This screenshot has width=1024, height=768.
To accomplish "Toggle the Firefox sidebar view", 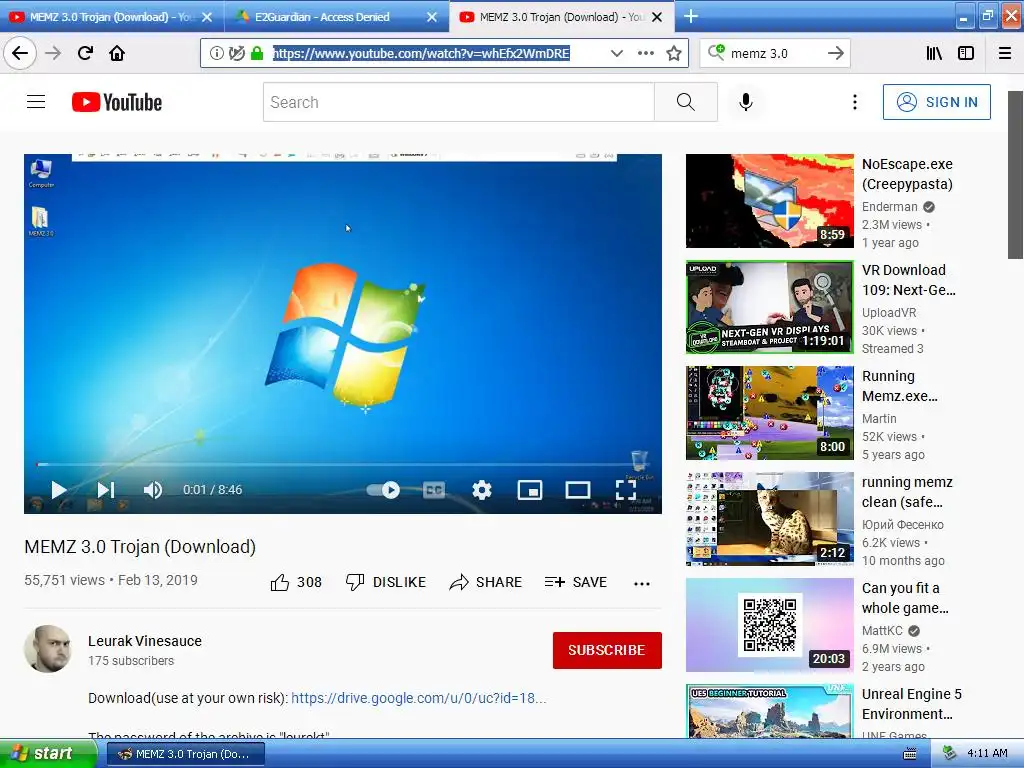I will tap(966, 53).
